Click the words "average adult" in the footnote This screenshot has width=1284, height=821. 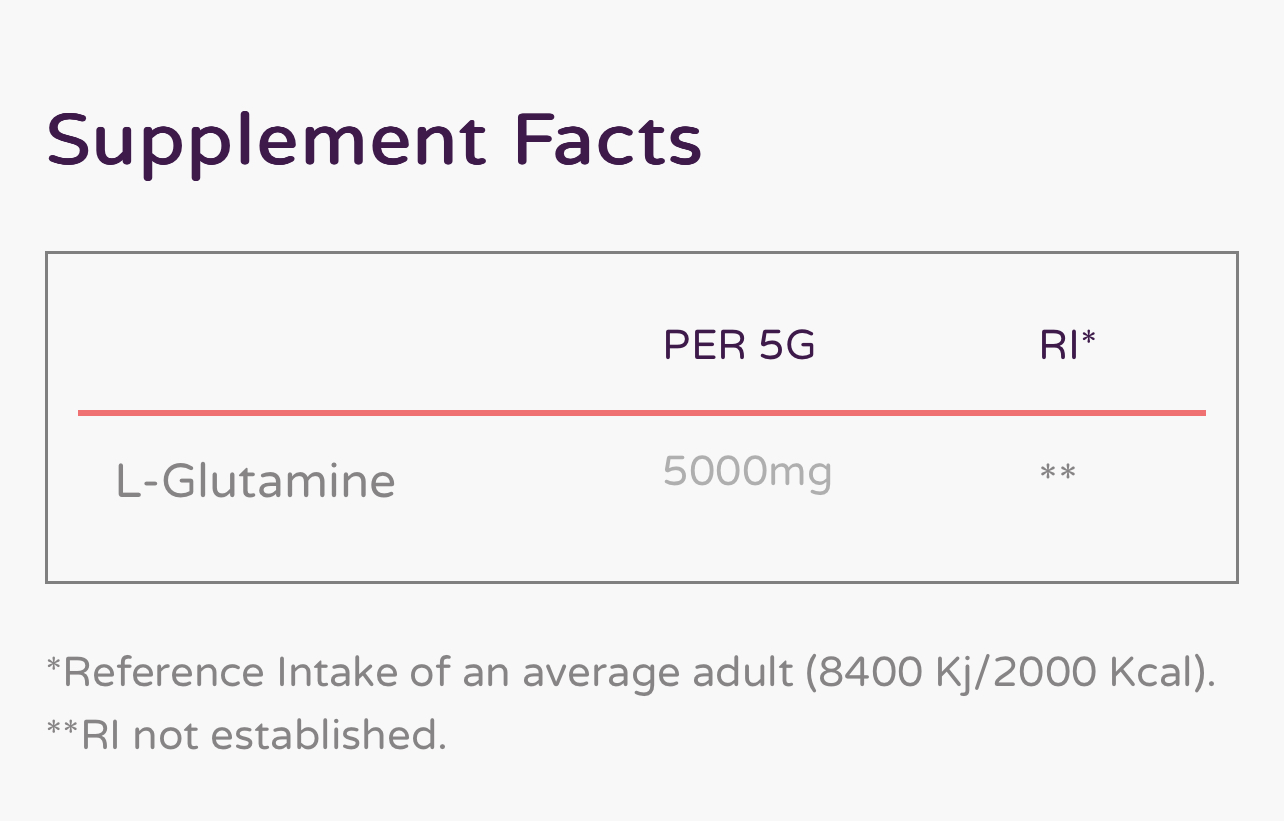(x=658, y=673)
